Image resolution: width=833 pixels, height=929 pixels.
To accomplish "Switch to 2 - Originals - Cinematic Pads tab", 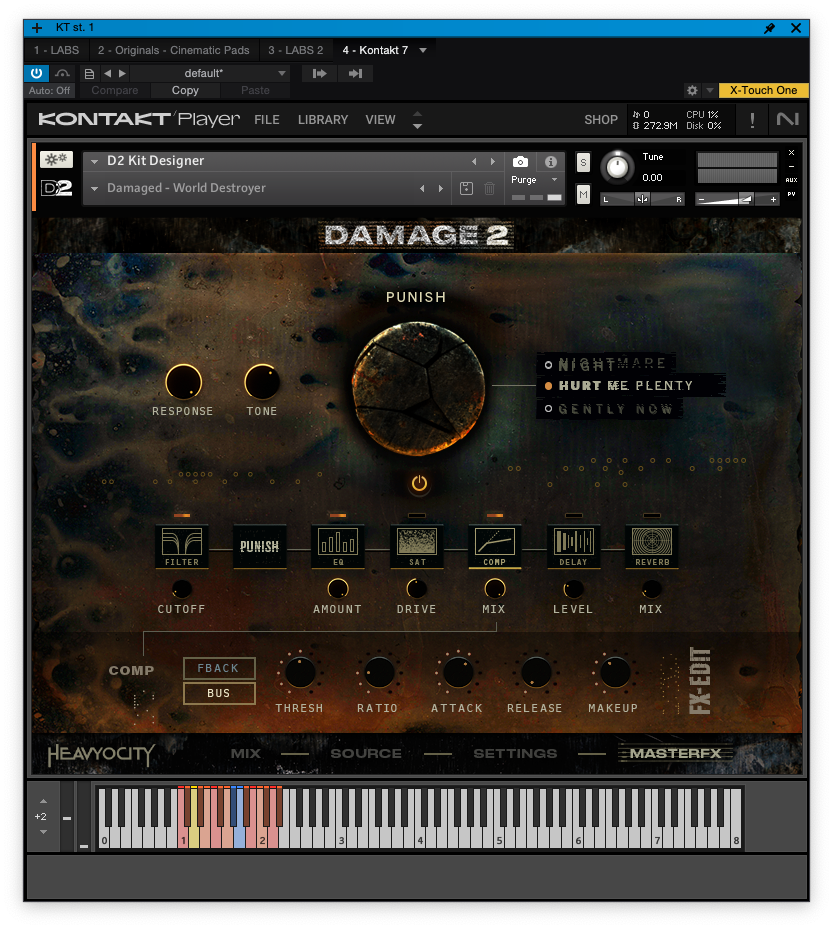I will (x=174, y=50).
